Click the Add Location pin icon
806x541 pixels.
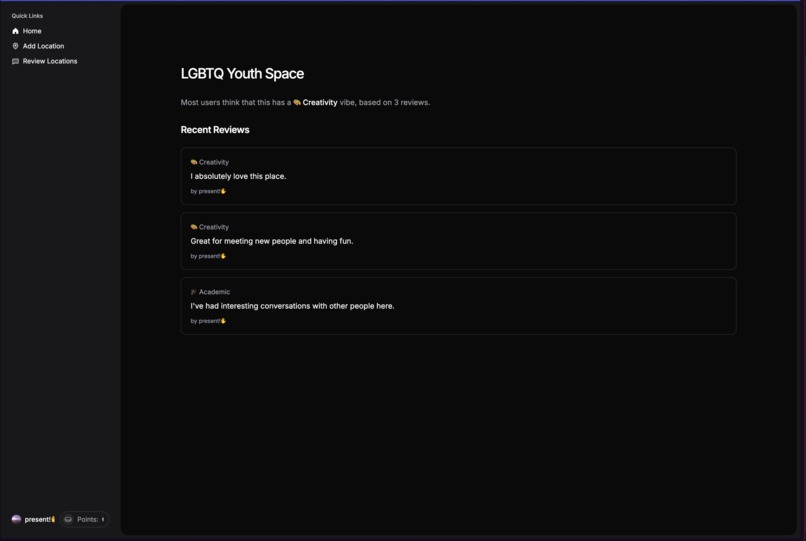click(15, 46)
